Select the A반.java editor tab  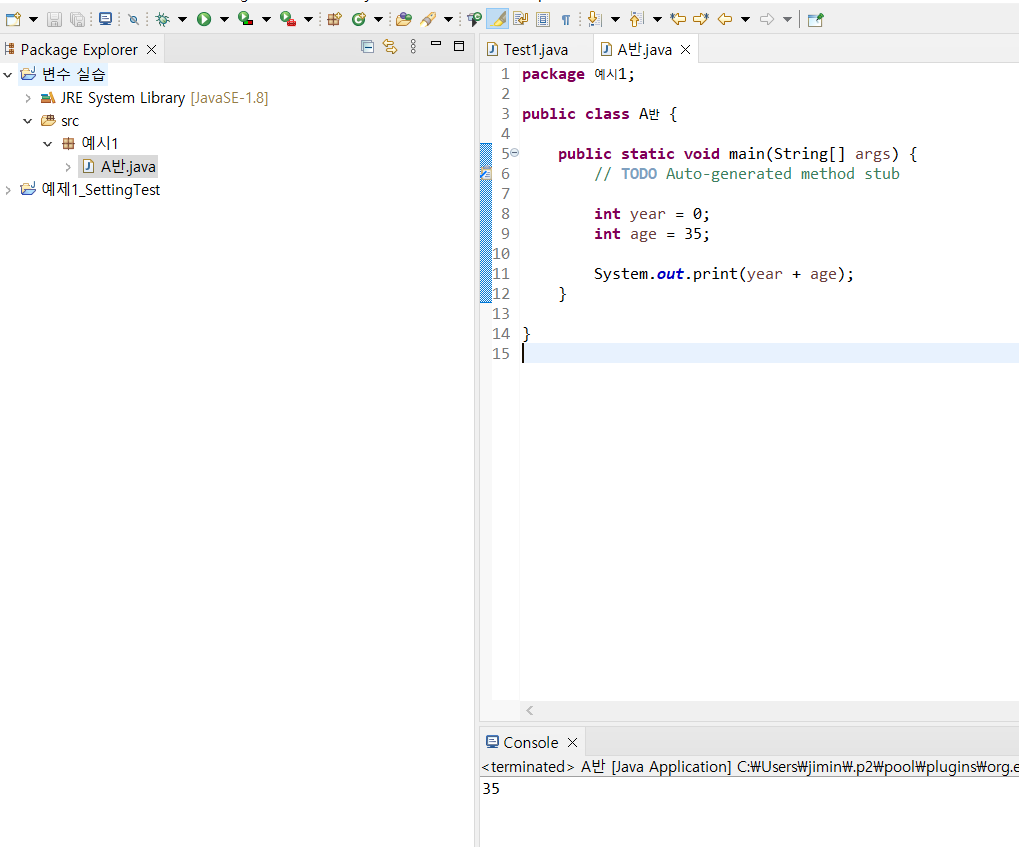[x=644, y=49]
